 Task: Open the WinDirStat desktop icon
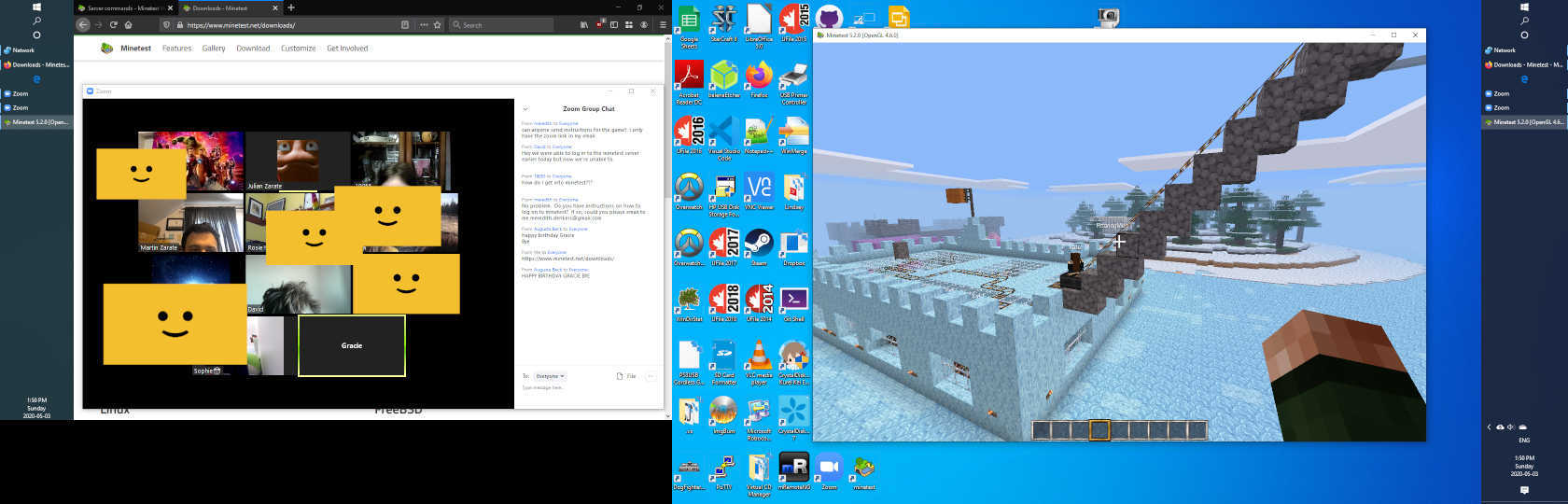click(x=689, y=304)
